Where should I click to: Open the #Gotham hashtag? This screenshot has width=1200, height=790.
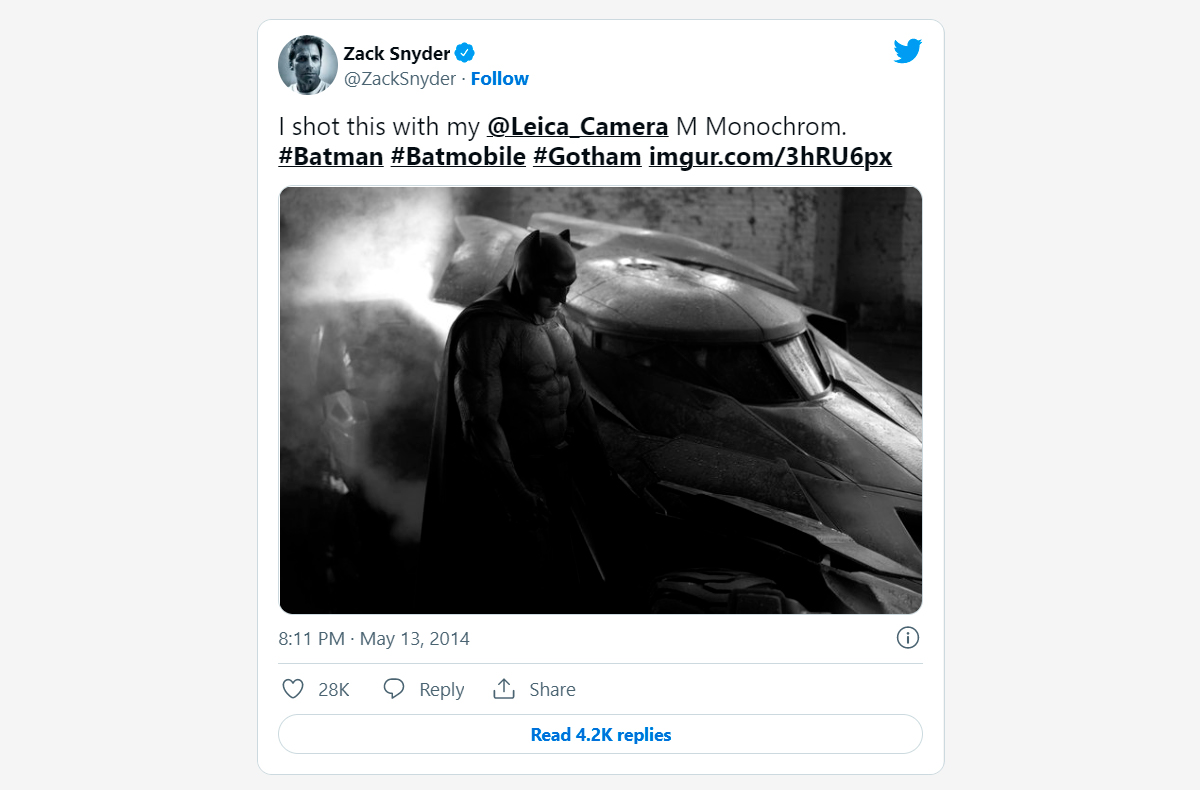coord(587,157)
